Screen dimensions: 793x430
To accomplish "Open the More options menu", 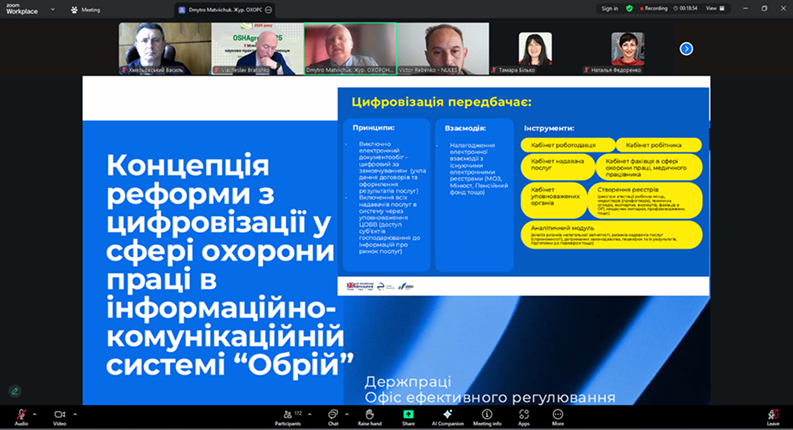I will point(557,417).
